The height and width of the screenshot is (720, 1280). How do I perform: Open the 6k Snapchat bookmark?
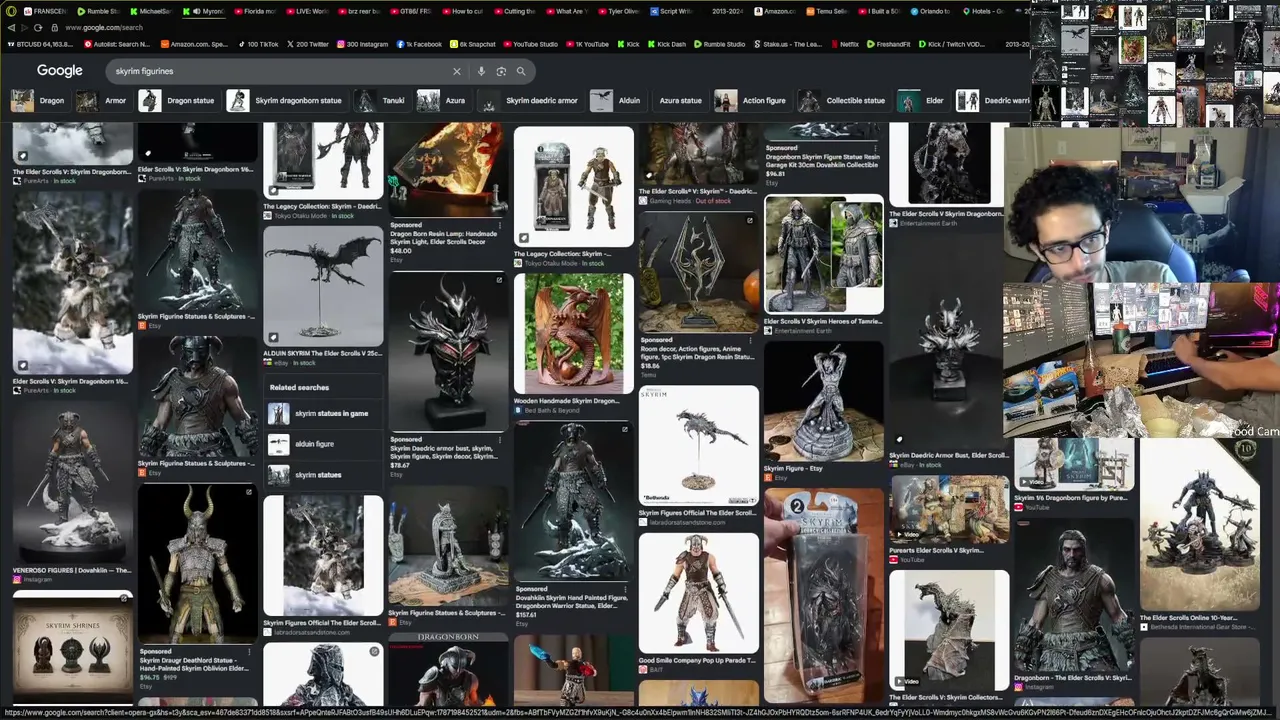(x=472, y=44)
